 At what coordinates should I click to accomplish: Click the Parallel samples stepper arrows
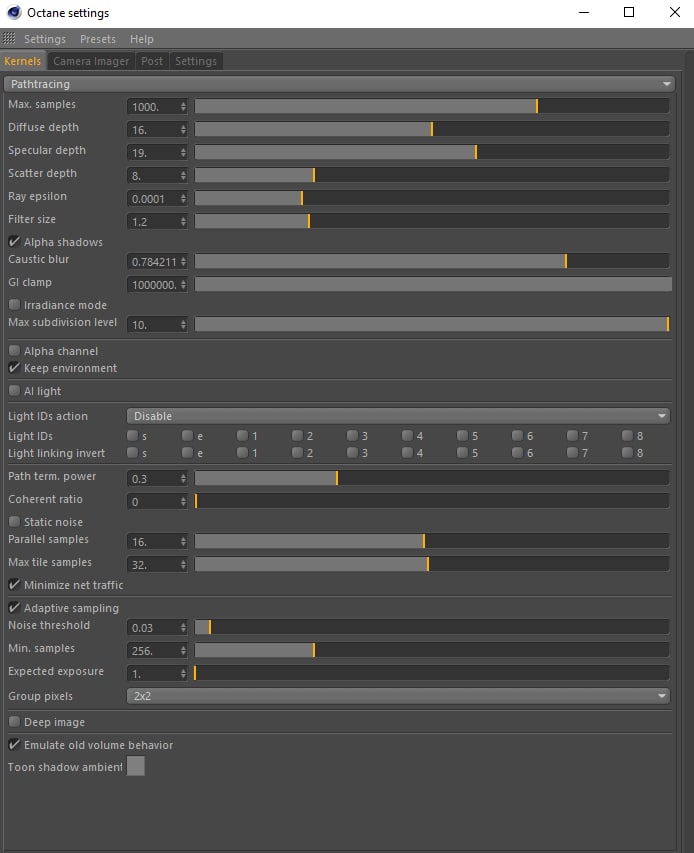pos(183,542)
